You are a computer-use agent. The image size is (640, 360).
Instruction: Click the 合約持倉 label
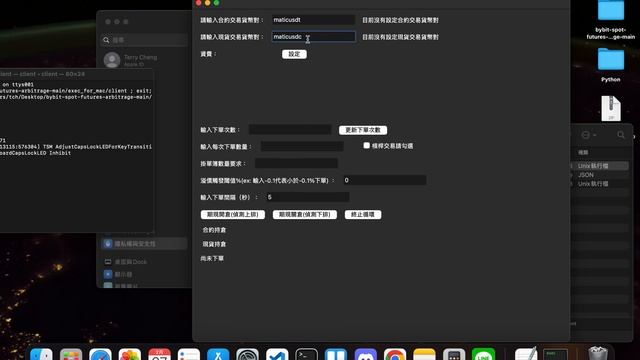tap(214, 230)
